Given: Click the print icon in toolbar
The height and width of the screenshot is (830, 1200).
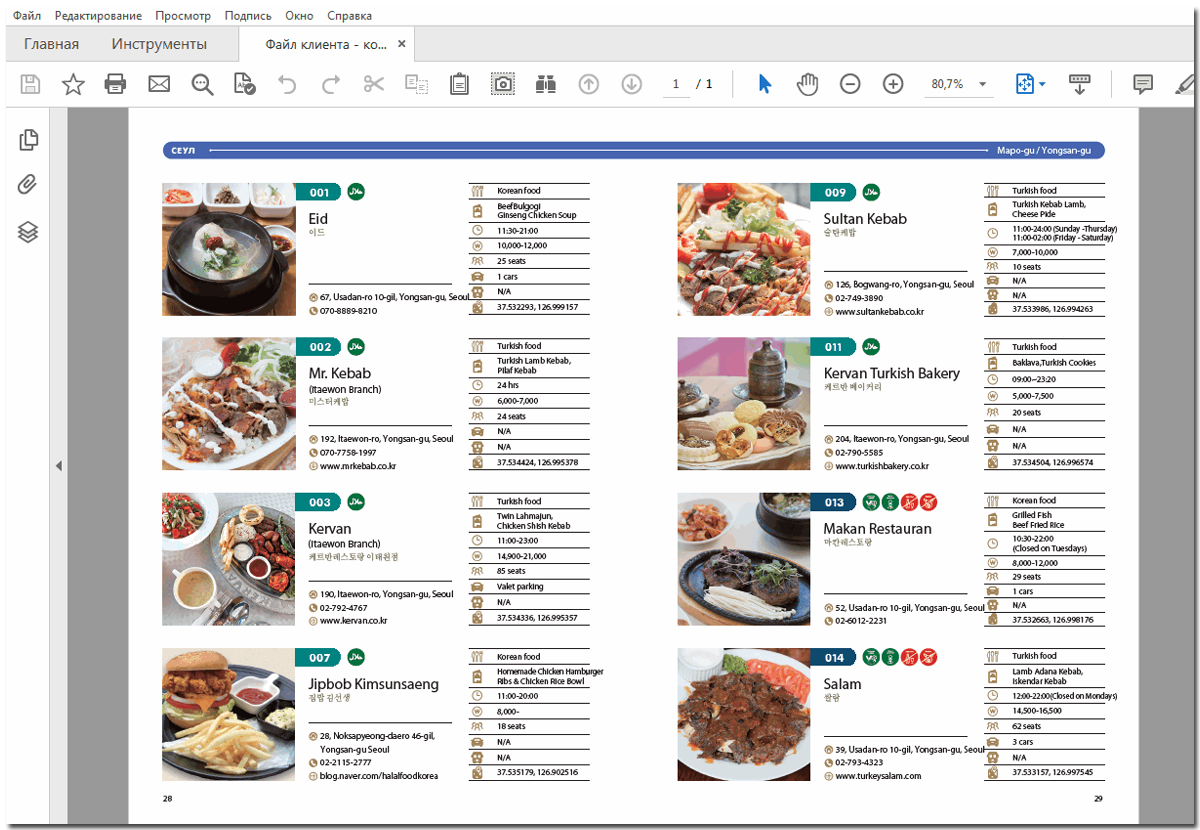Looking at the screenshot, I should pyautogui.click(x=116, y=84).
